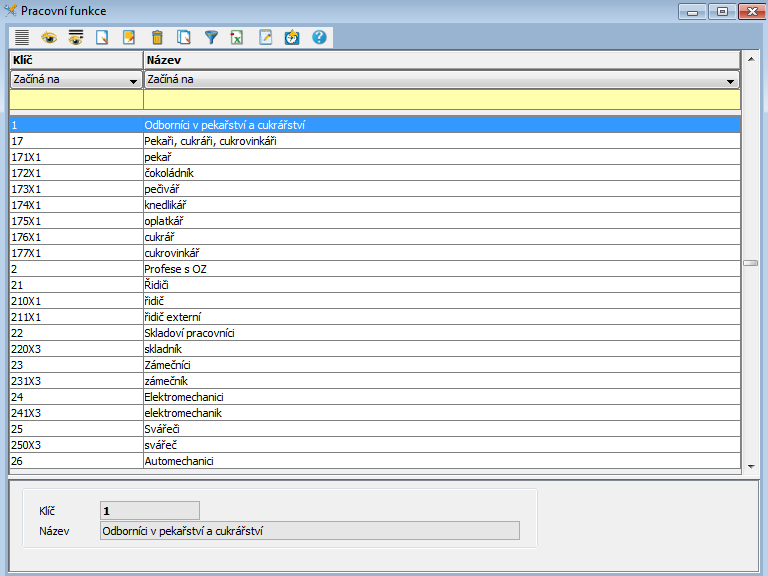Click the trash can delete icon

tap(157, 37)
